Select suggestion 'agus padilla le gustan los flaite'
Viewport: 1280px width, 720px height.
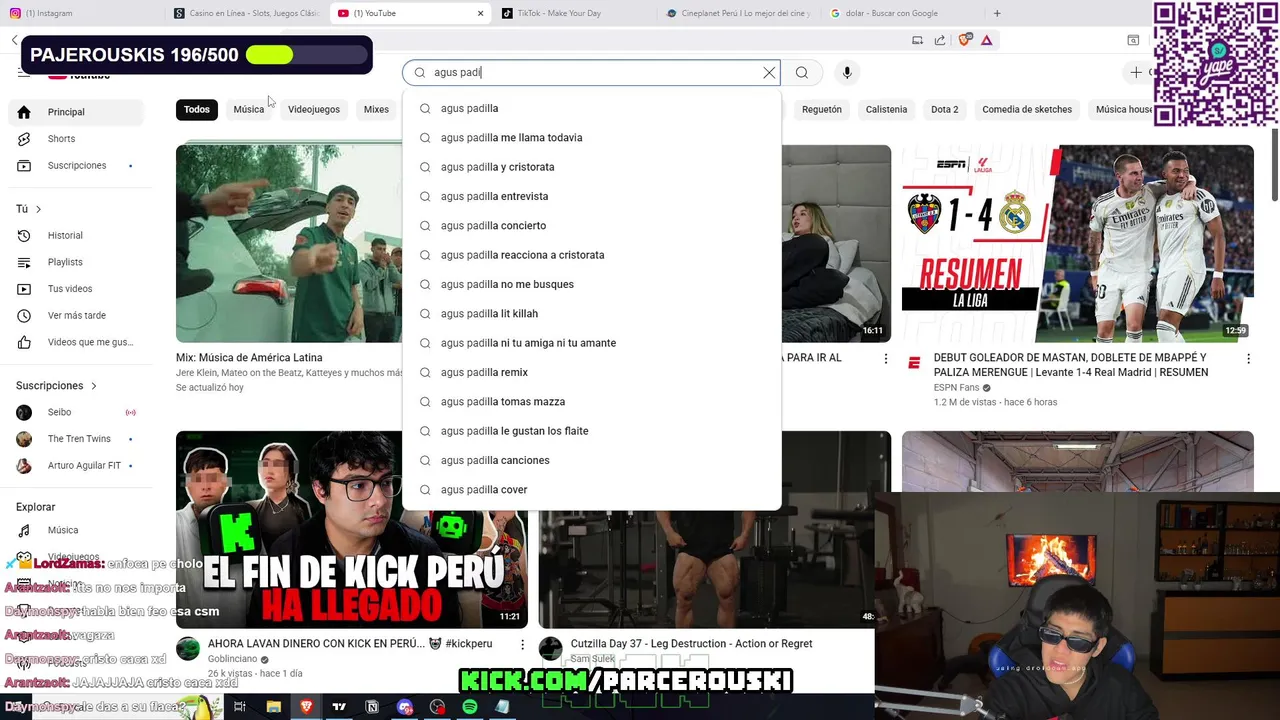(592, 431)
